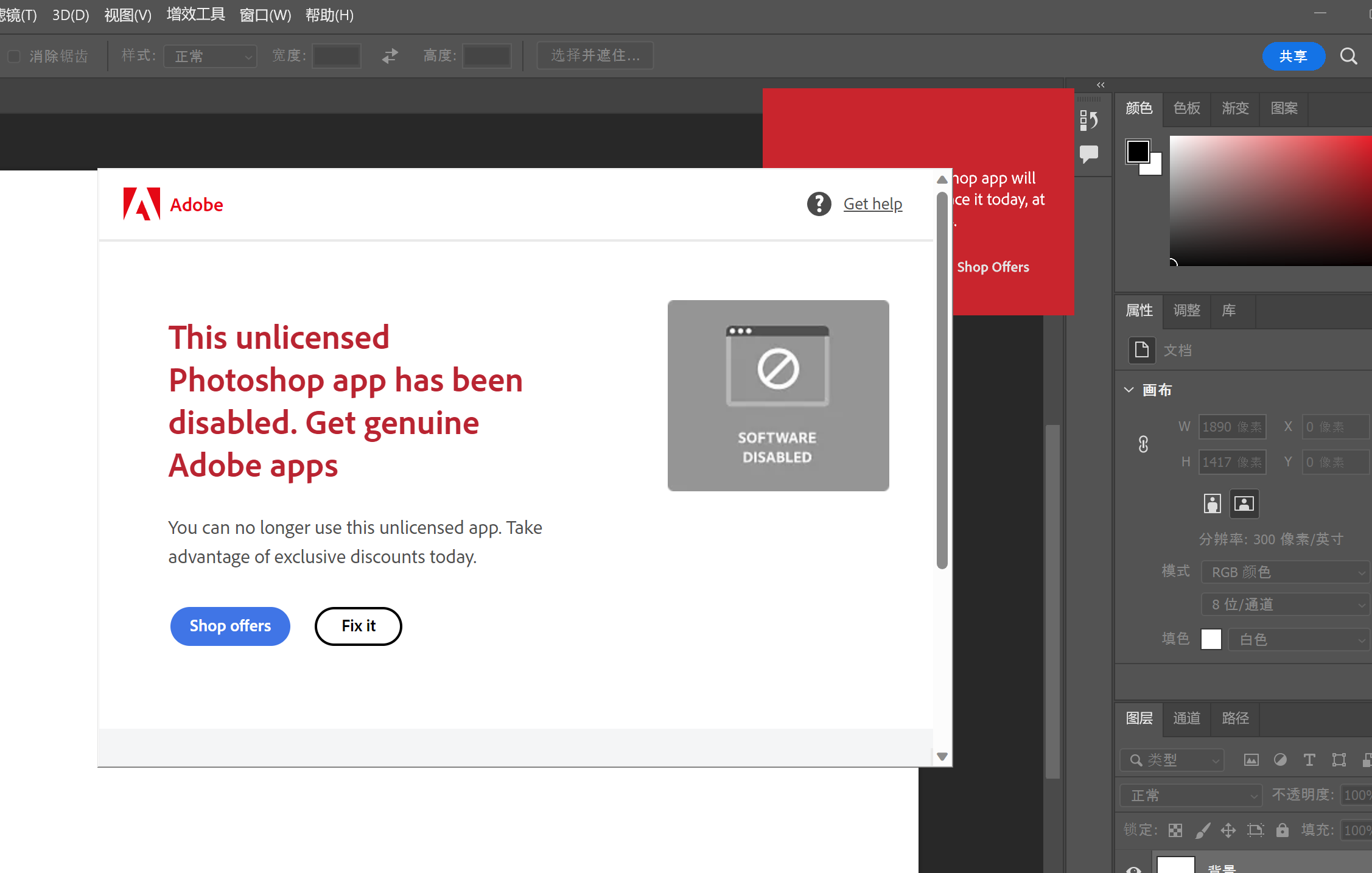1372x873 pixels.
Task: Lock image pixels brush icon
Action: tap(1202, 830)
